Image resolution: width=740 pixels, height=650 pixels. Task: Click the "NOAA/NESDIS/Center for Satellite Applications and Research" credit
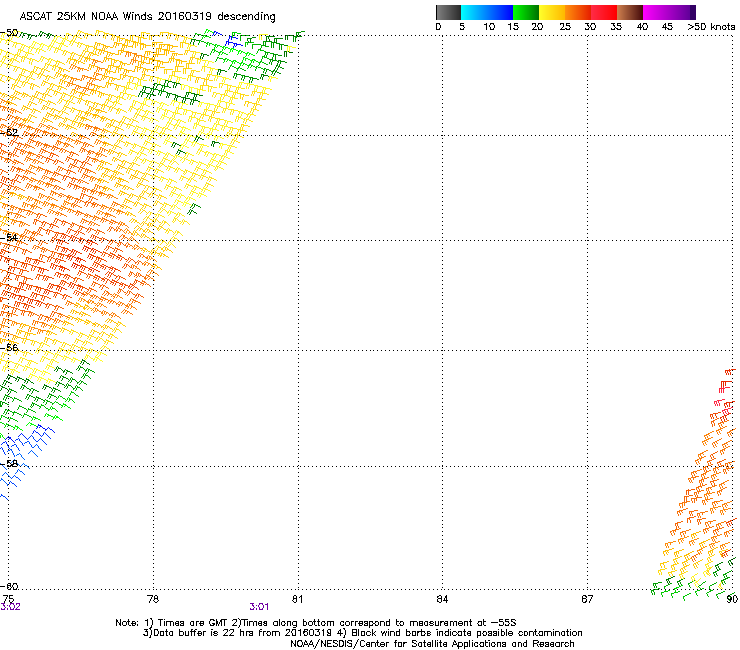432,644
